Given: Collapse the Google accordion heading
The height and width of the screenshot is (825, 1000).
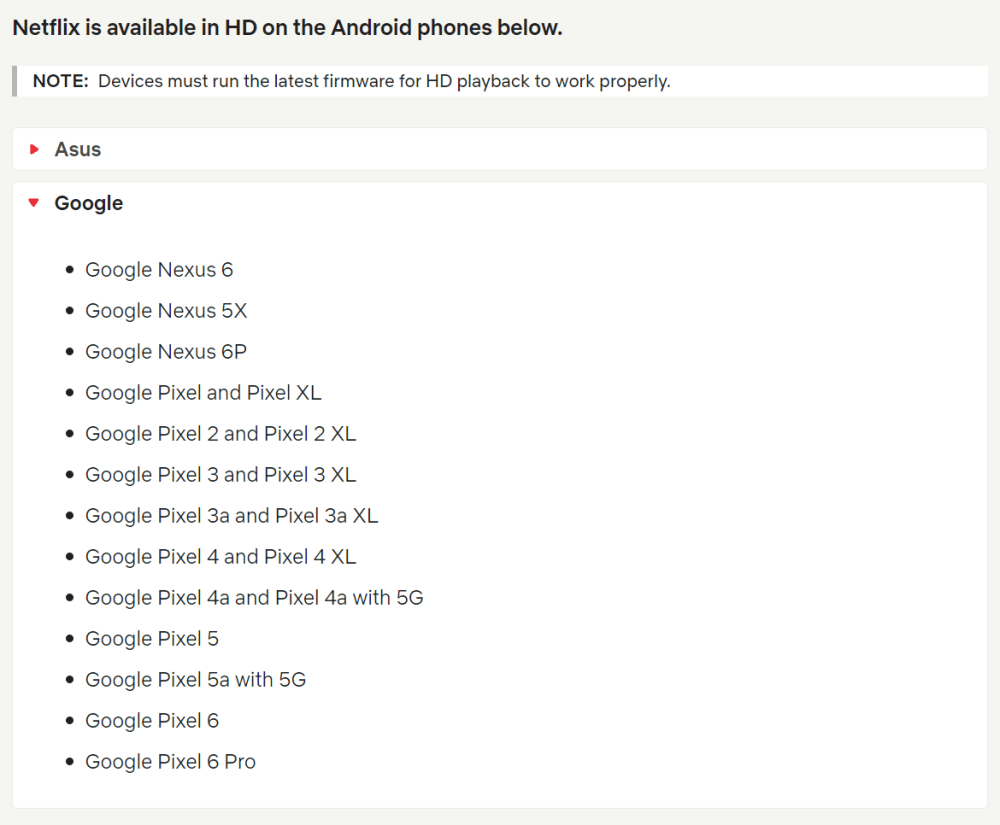Looking at the screenshot, I should point(89,203).
